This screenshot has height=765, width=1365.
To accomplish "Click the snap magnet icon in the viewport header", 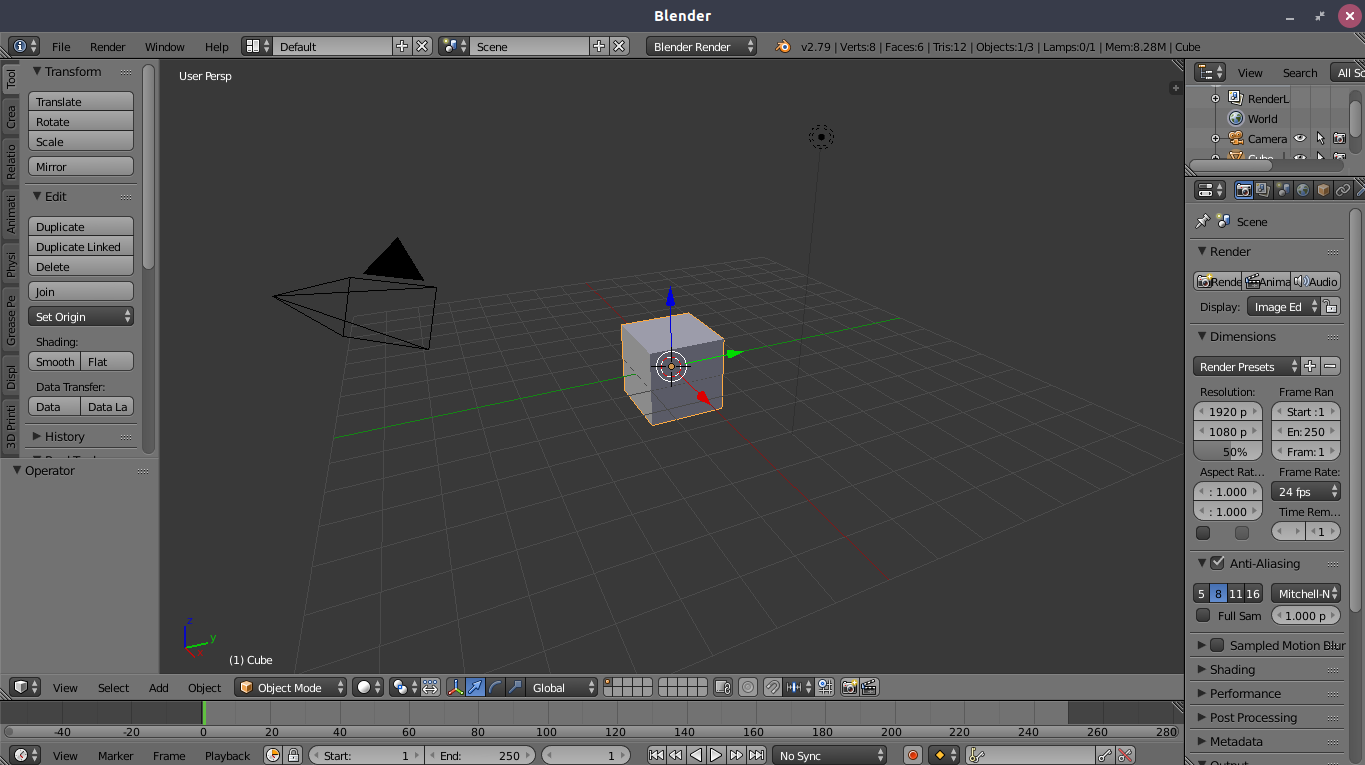I will pos(772,687).
